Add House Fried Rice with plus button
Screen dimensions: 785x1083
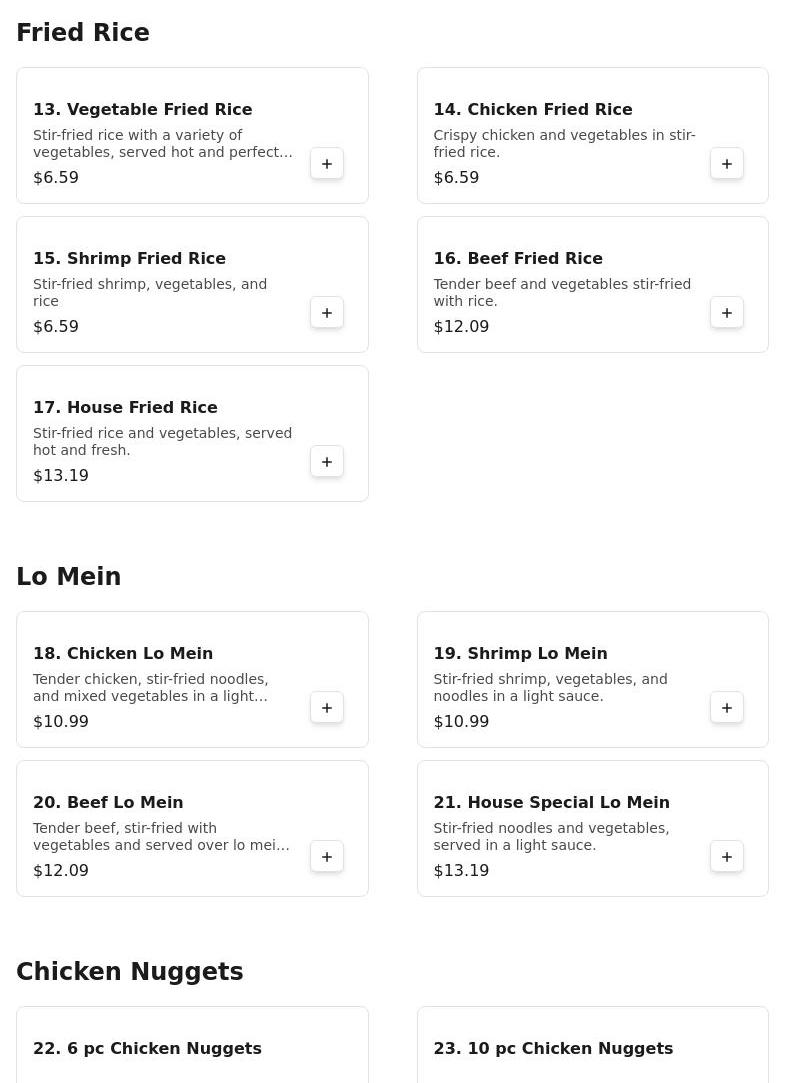coord(327,462)
